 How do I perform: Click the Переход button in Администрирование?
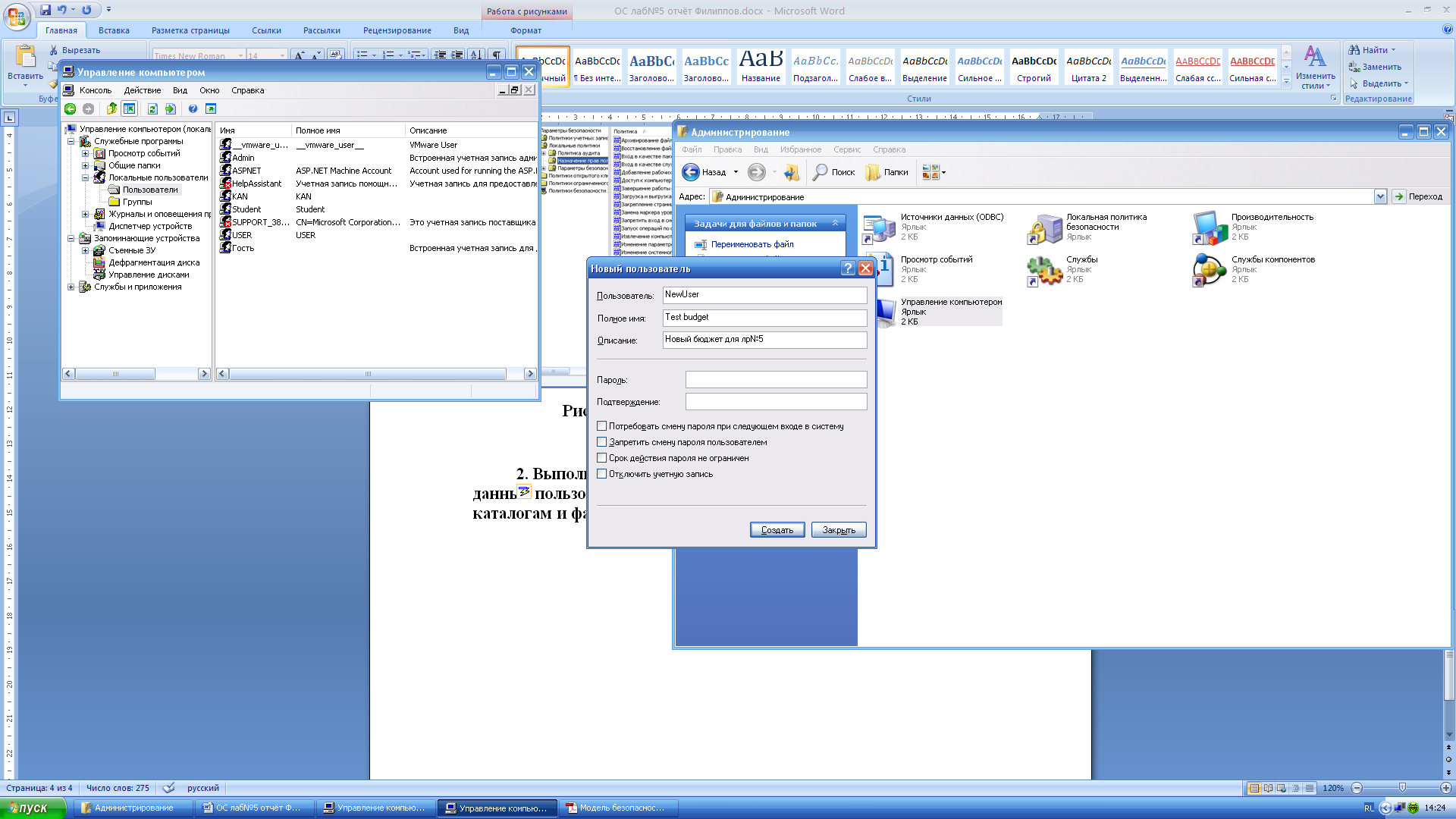click(1418, 196)
